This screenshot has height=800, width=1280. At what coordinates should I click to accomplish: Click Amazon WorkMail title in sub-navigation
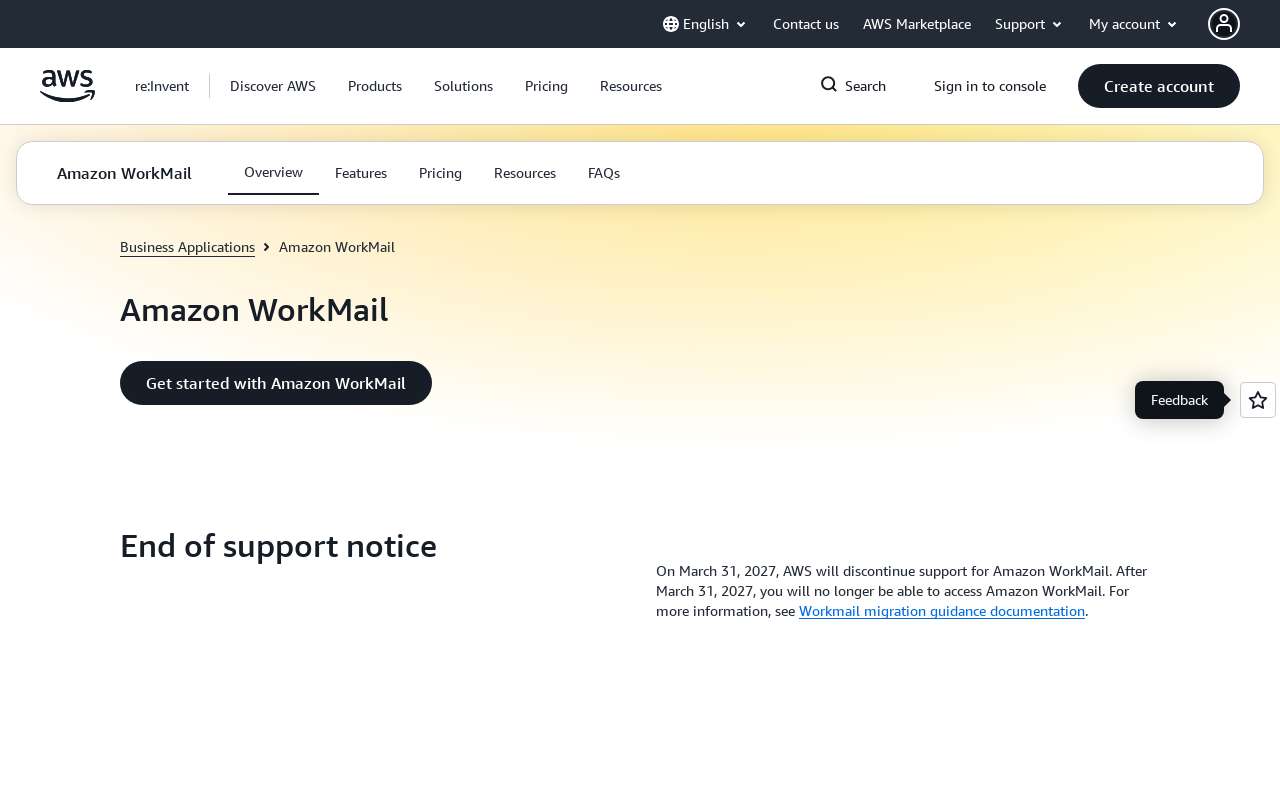pos(124,173)
